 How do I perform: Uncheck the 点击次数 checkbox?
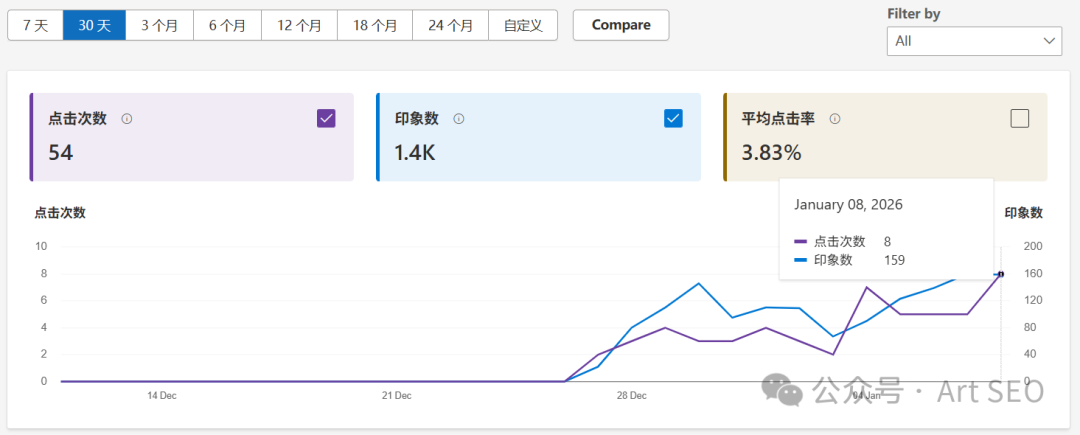tap(326, 119)
